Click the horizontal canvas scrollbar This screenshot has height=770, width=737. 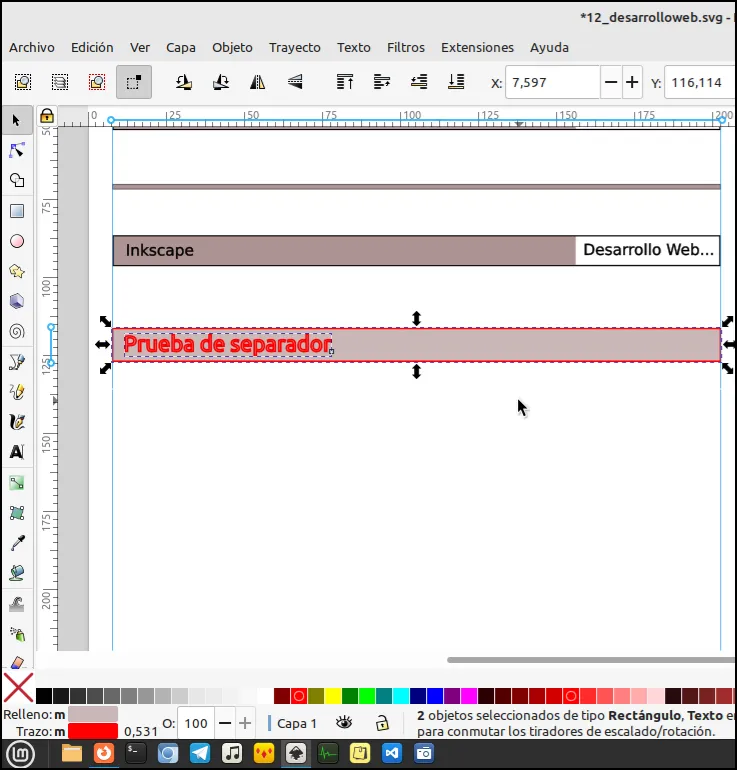point(591,660)
